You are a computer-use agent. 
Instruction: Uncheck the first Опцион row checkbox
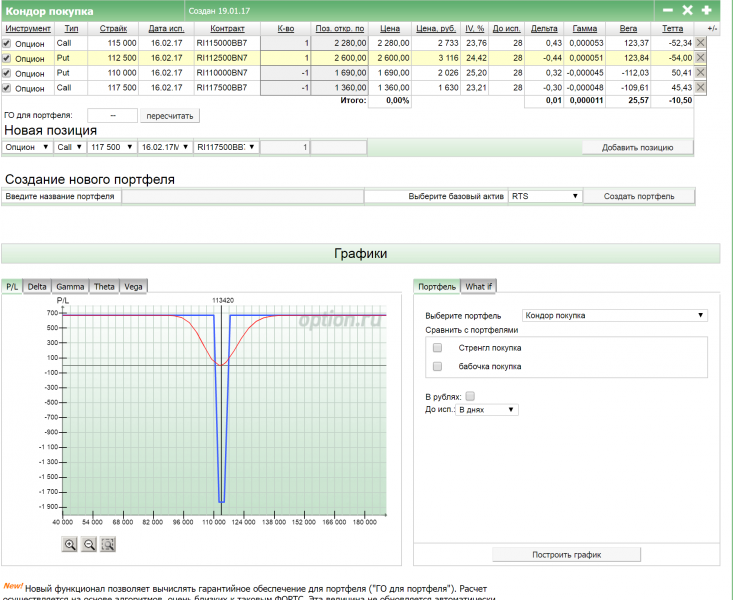(x=8, y=43)
